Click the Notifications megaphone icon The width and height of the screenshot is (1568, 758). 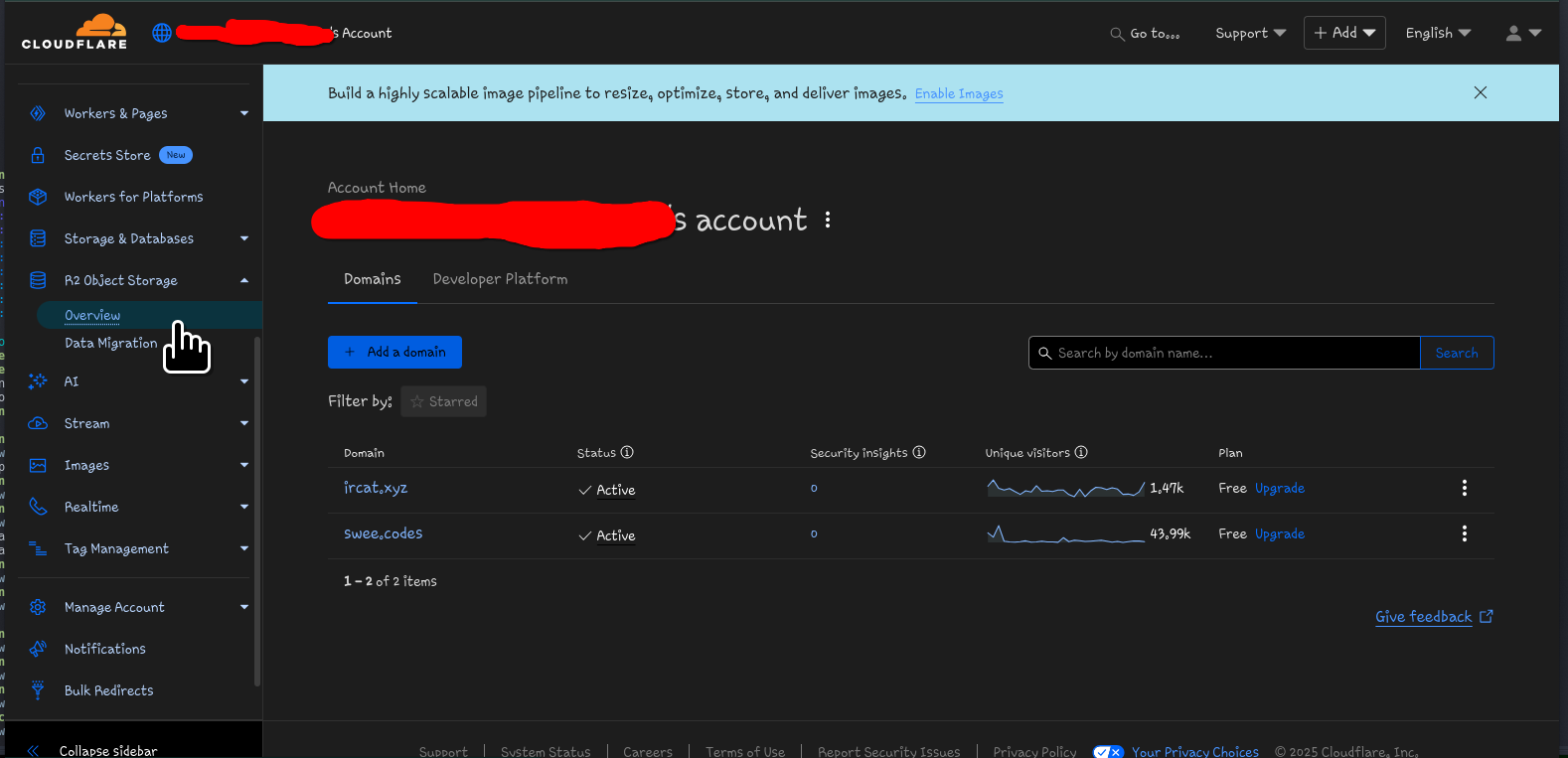click(38, 649)
